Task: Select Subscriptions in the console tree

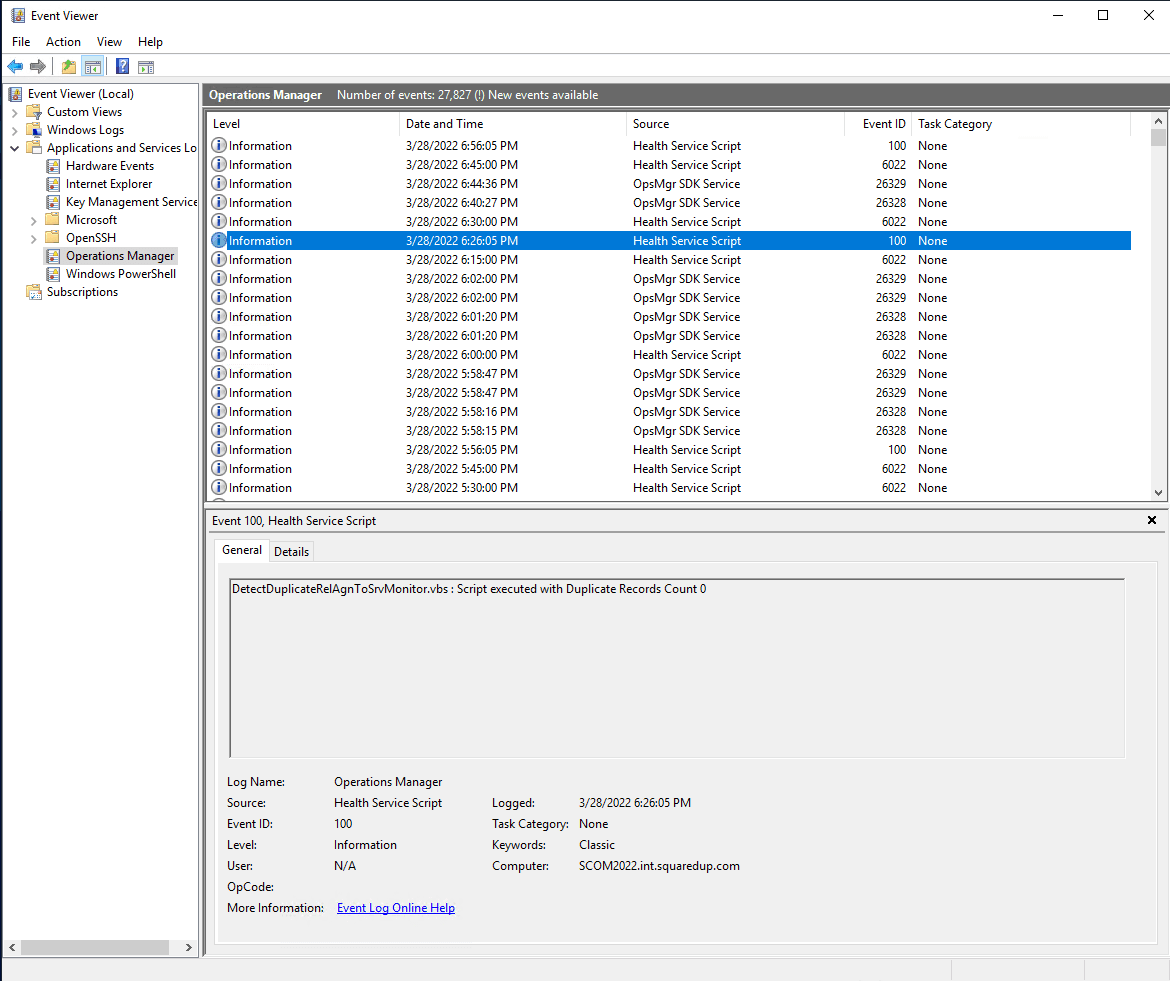Action: click(x=82, y=292)
